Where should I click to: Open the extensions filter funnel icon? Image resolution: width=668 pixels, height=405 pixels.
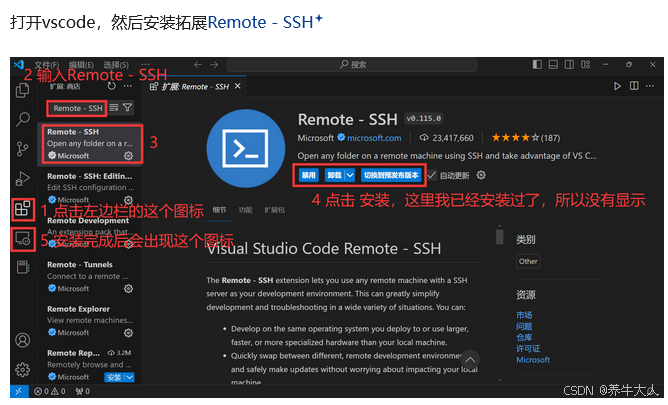click(x=127, y=108)
